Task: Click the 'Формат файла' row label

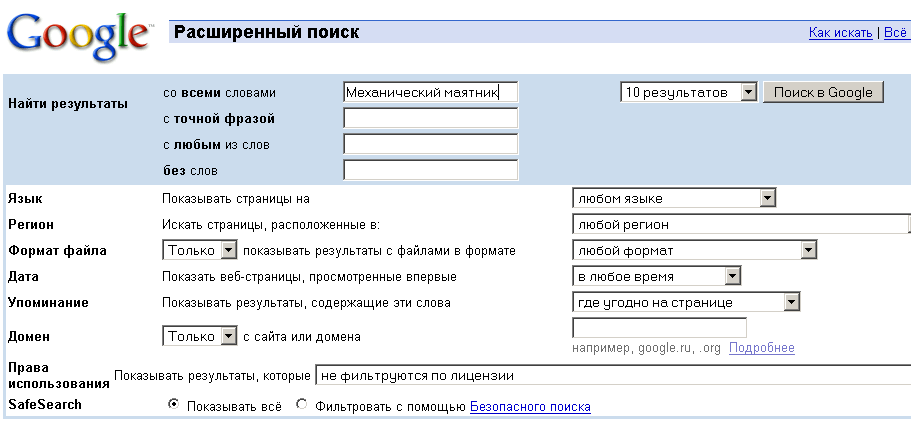Action: [x=57, y=251]
